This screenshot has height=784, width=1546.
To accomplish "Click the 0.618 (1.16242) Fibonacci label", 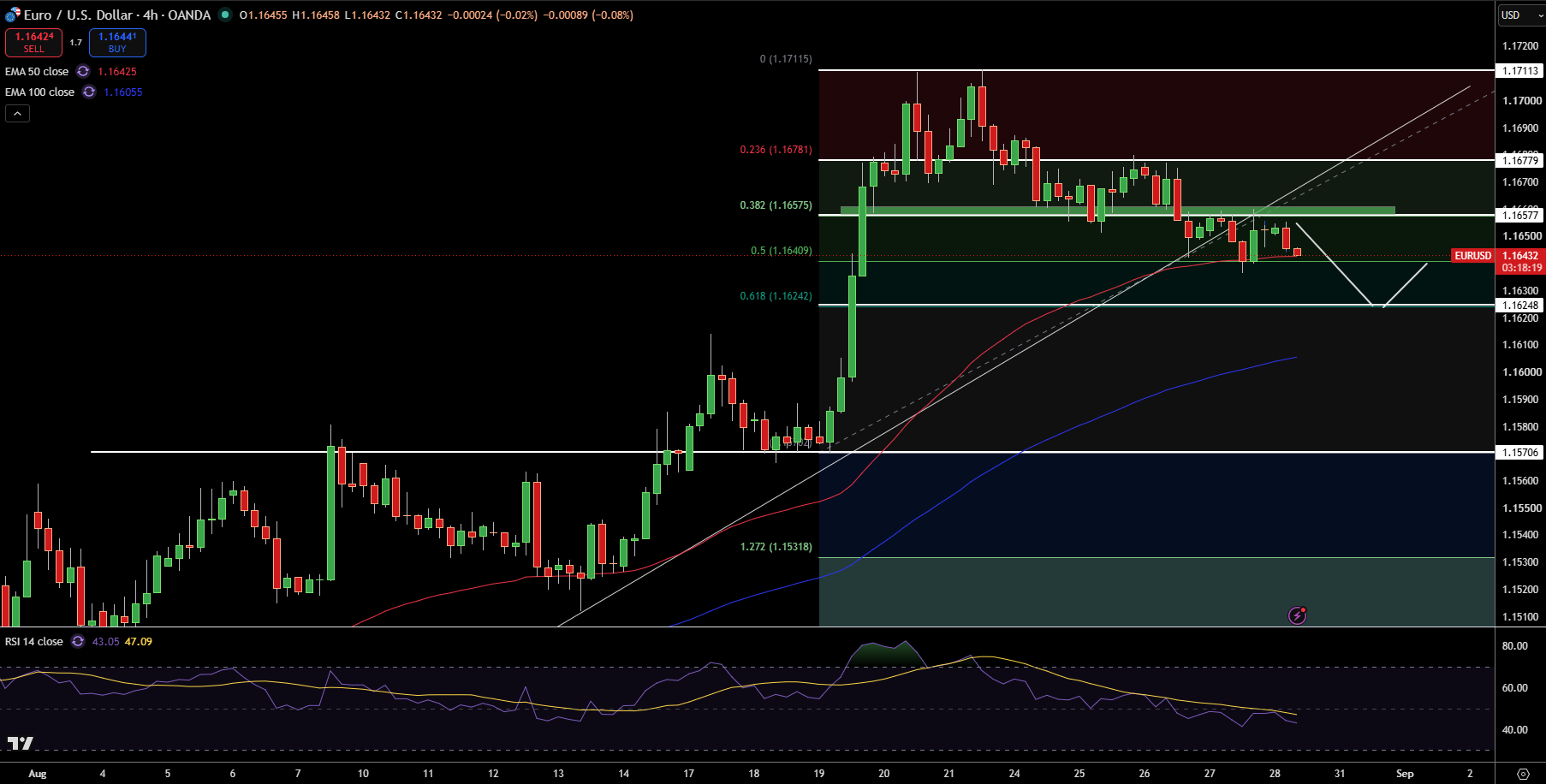I will click(776, 296).
